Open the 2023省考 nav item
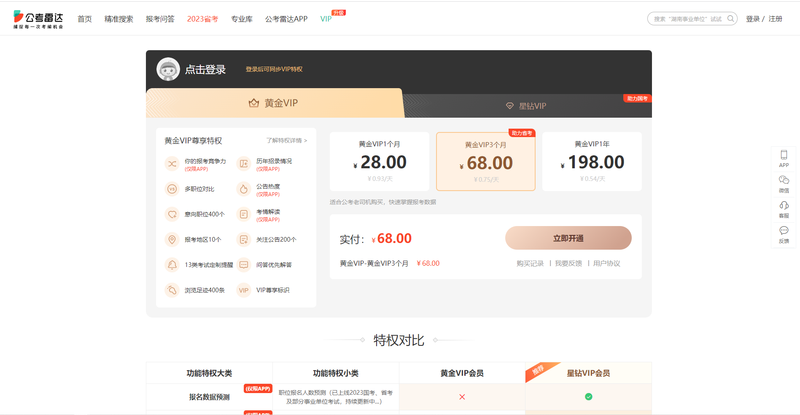 click(203, 19)
